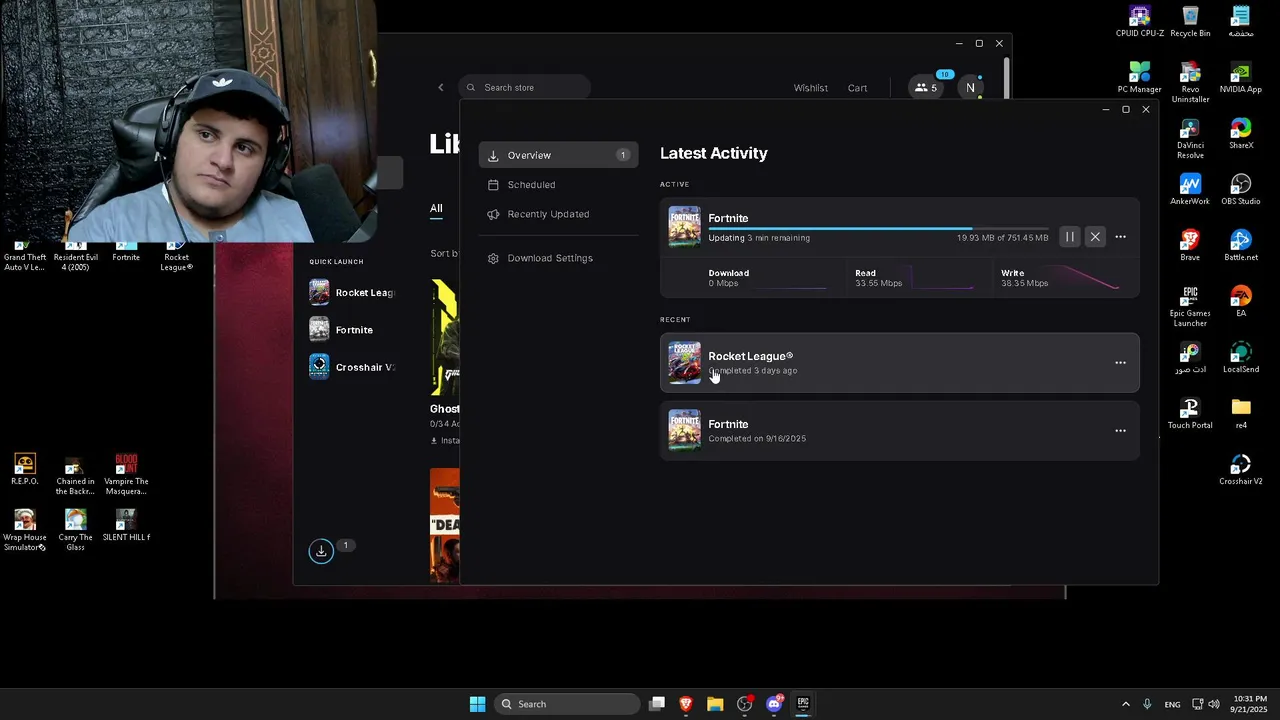Launch Crosshair V2 from Quick Launch
This screenshot has width=1280, height=720.
pyautogui.click(x=352, y=367)
